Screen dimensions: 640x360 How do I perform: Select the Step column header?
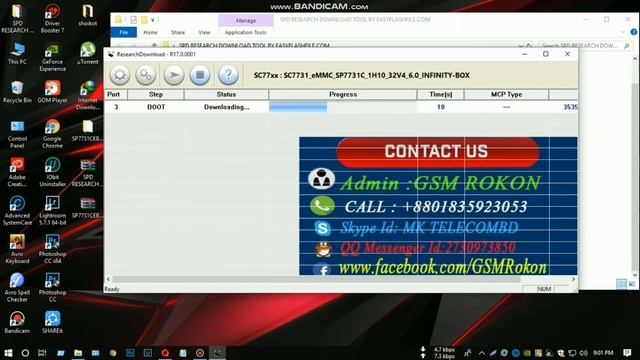click(156, 94)
